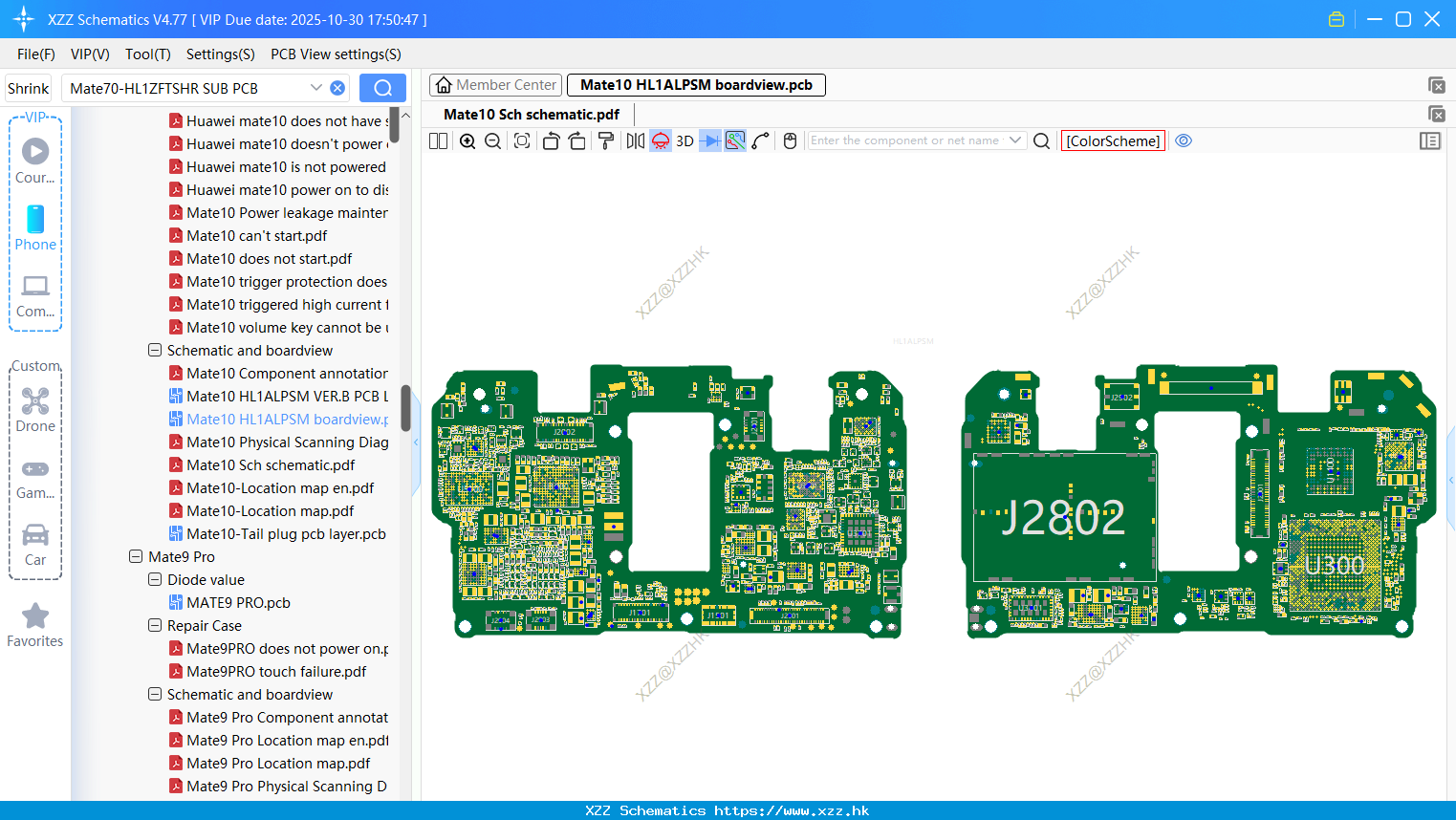Viewport: 1456px width, 820px height.
Task: Open PCB View settings(S) menu
Action: coord(336,54)
